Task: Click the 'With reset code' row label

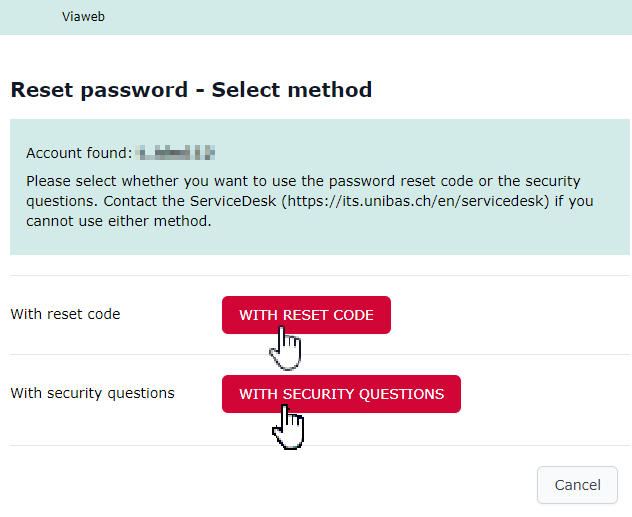Action: 65,314
